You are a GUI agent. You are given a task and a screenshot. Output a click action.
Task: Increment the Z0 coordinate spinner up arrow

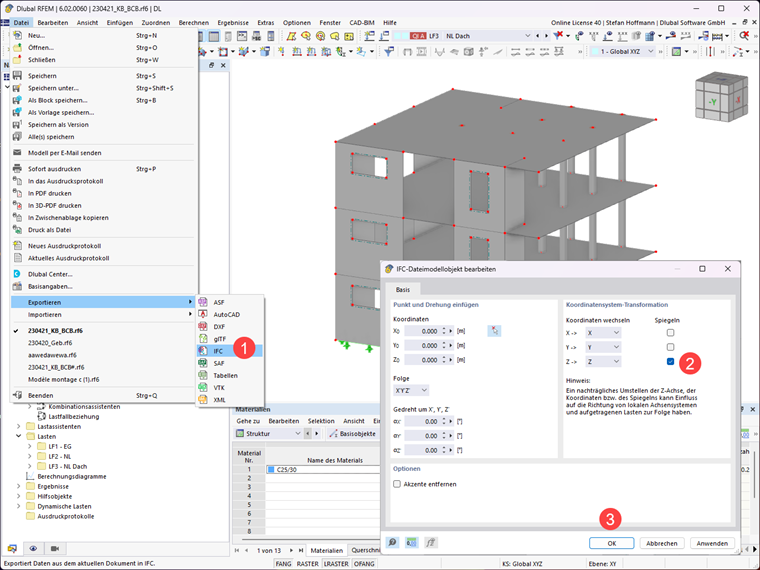click(x=443, y=358)
